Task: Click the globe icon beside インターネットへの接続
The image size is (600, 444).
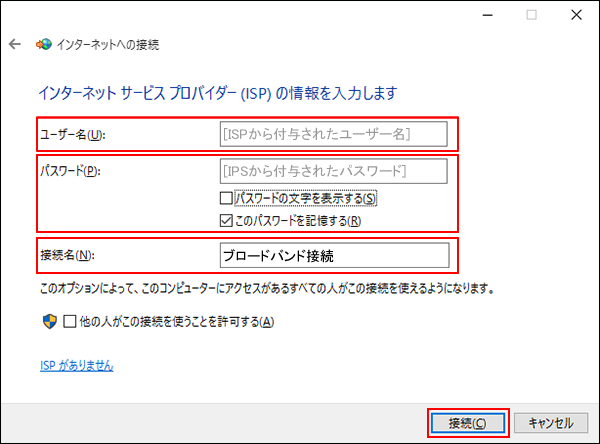Action: click(x=43, y=45)
